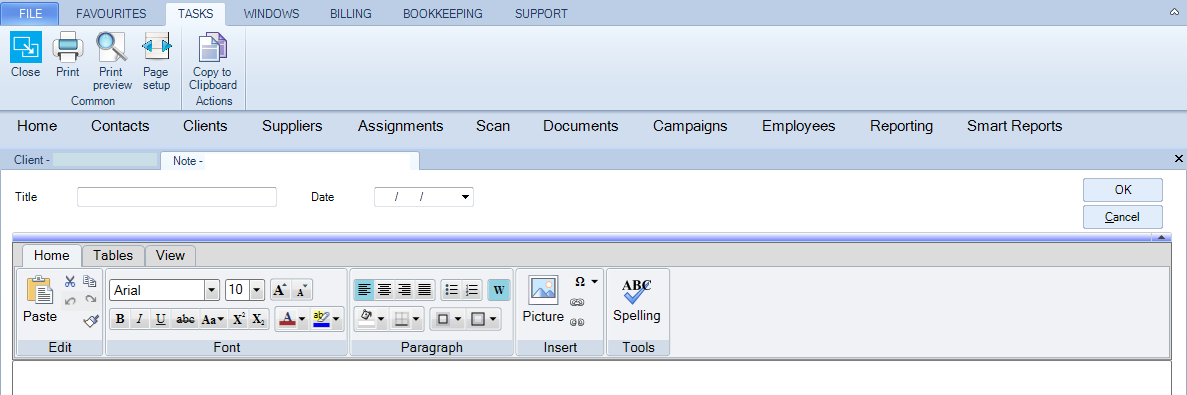Align text left
The height and width of the screenshot is (395, 1187).
pyautogui.click(x=364, y=290)
